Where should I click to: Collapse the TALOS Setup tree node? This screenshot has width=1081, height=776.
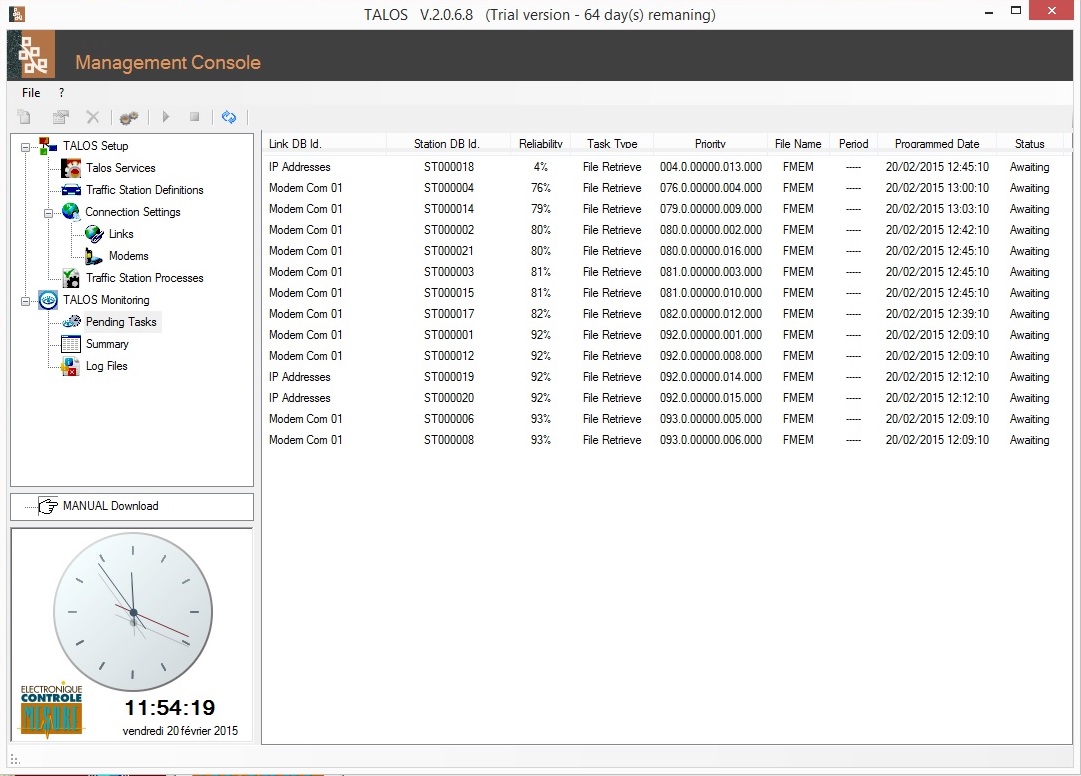(26, 147)
